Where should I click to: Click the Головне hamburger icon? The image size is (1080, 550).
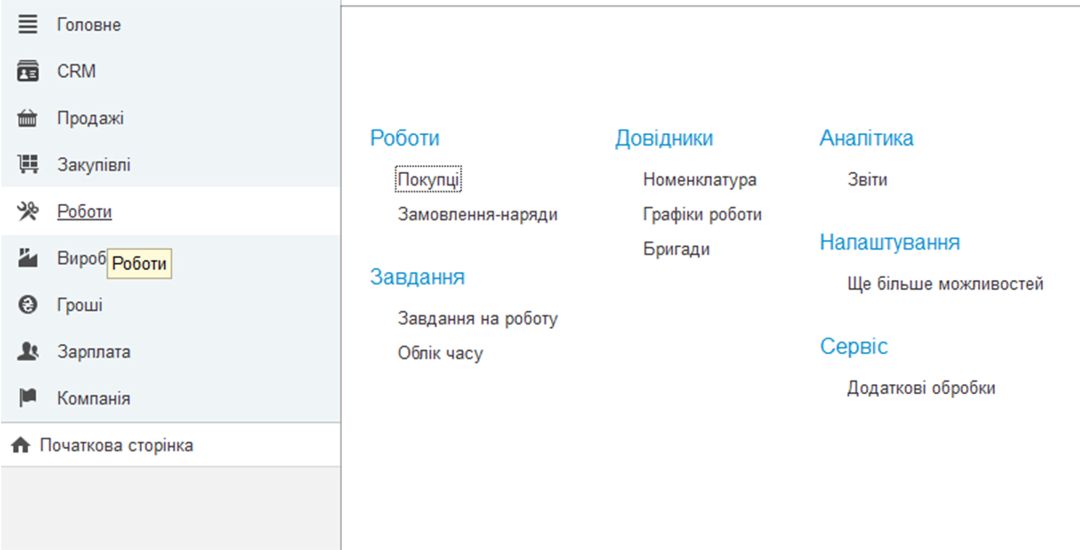coord(28,25)
